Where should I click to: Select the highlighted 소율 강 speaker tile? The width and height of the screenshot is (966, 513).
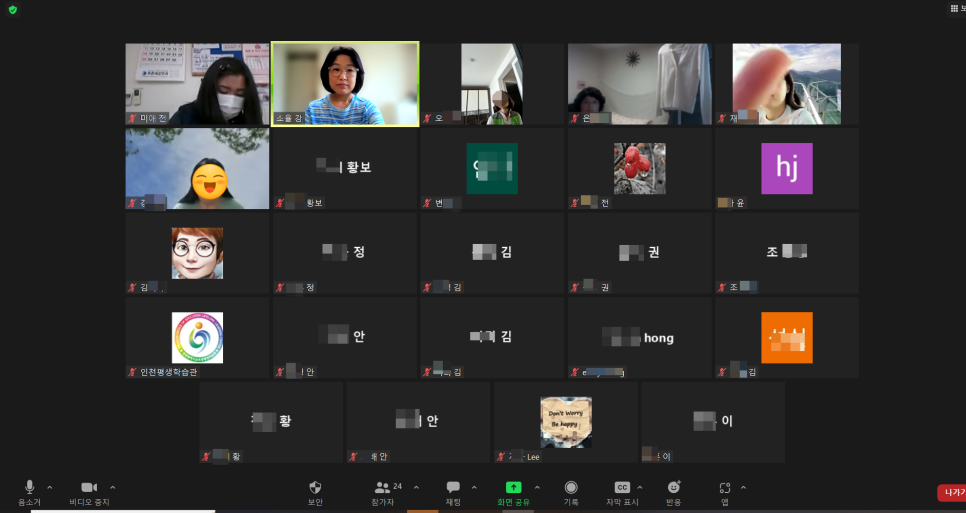345,84
